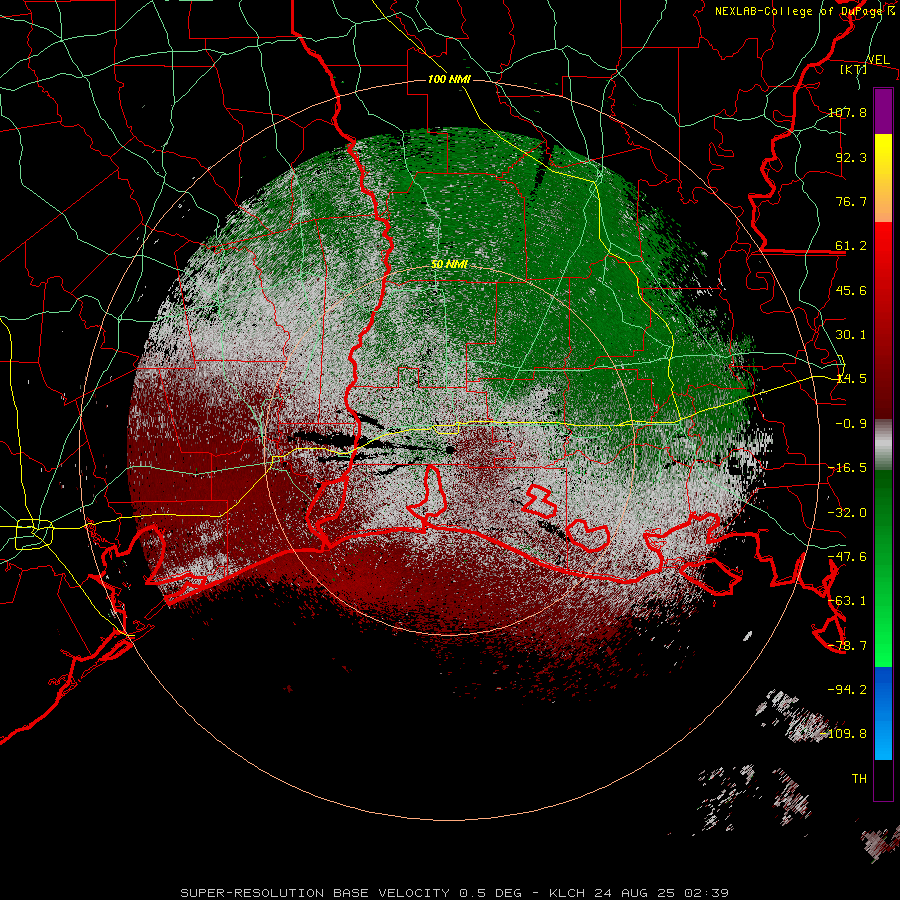Click the -16.5 velocity scale value
Viewport: 900px width, 900px height.
click(847, 468)
